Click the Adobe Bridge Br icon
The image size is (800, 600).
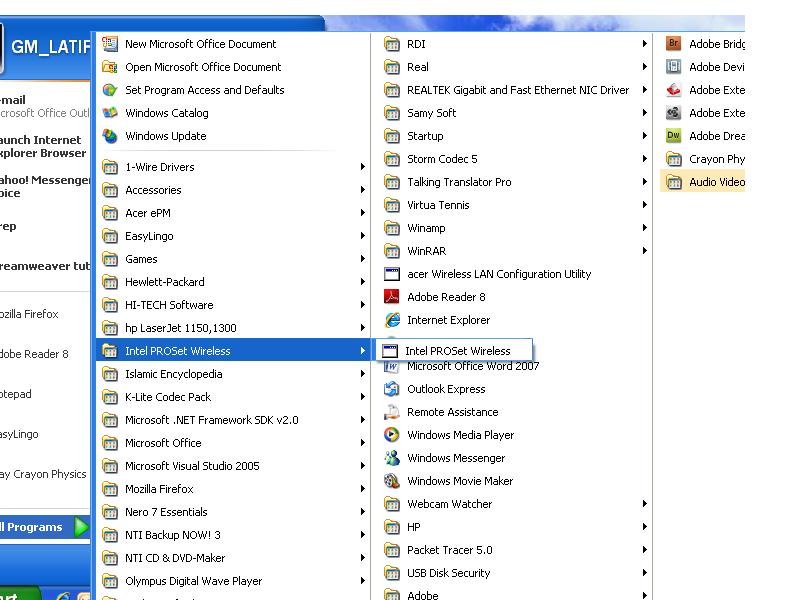[x=673, y=44]
